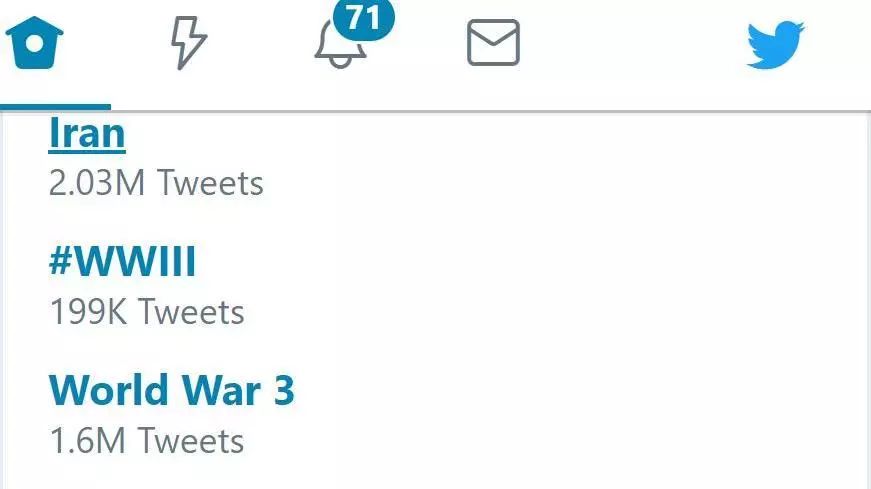871x489 pixels.
Task: Click the word Tweets beside 2.03M
Action: click(x=211, y=183)
